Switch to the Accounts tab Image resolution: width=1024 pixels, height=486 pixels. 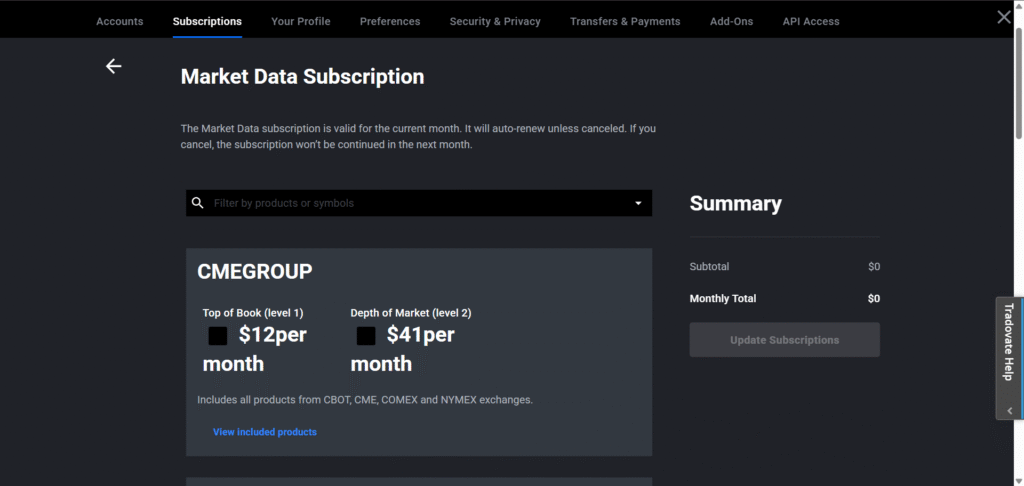click(x=120, y=21)
